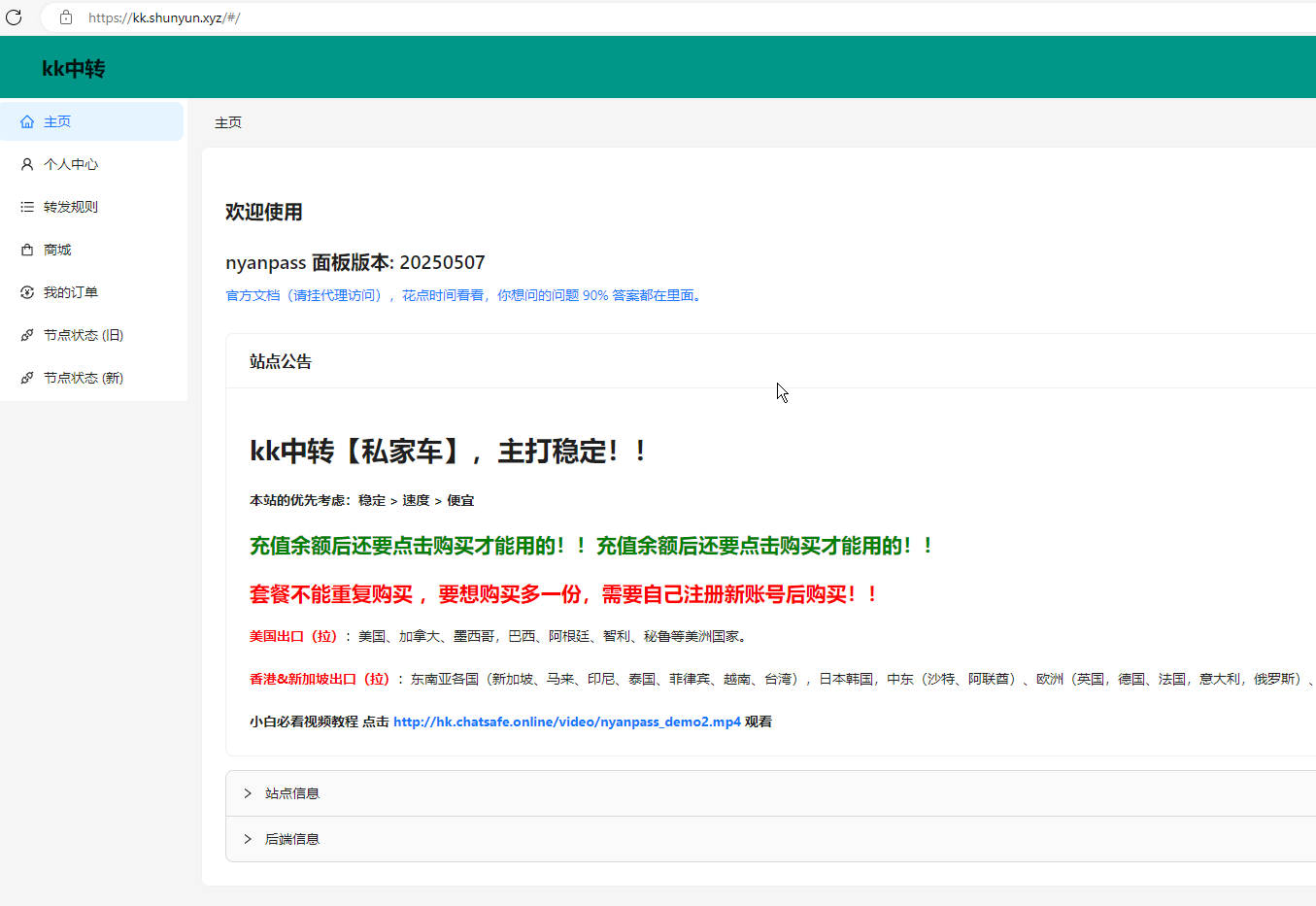Viewport: 1316px width, 906px height.
Task: Click the green 充值余额后还要点击购买 notice
Action: click(x=591, y=546)
